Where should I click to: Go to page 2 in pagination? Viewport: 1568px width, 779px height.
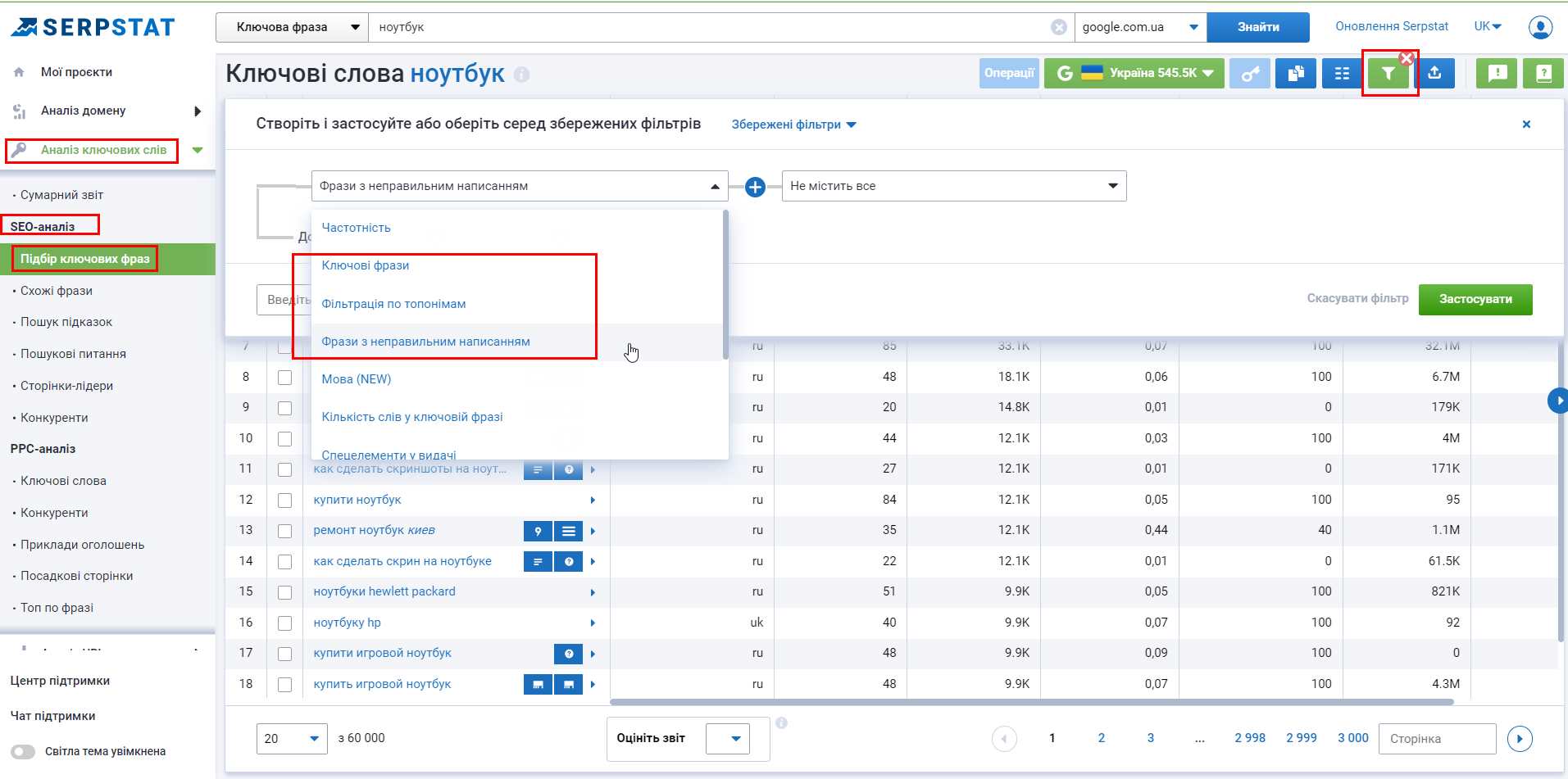[1101, 738]
